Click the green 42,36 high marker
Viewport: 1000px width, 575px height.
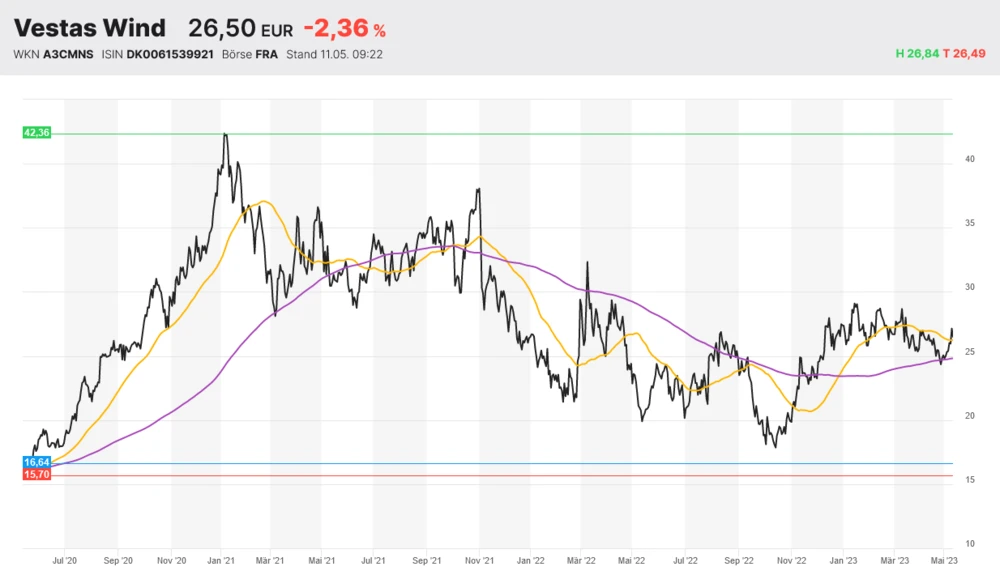tap(36, 133)
